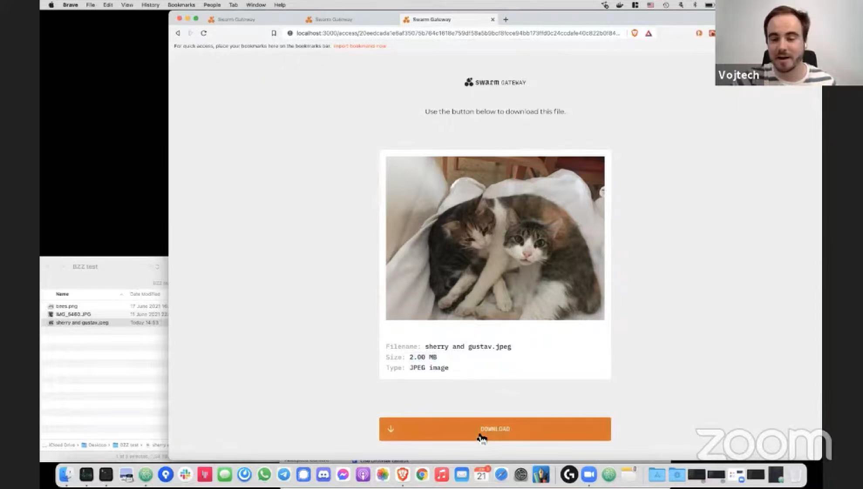Open WhatsApp from the Dock
Image resolution: width=863 pixels, height=489 pixels.
point(264,474)
